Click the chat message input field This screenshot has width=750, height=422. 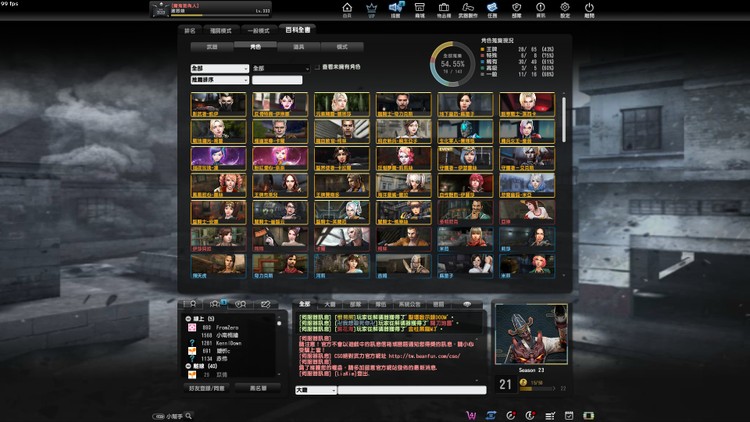point(412,390)
